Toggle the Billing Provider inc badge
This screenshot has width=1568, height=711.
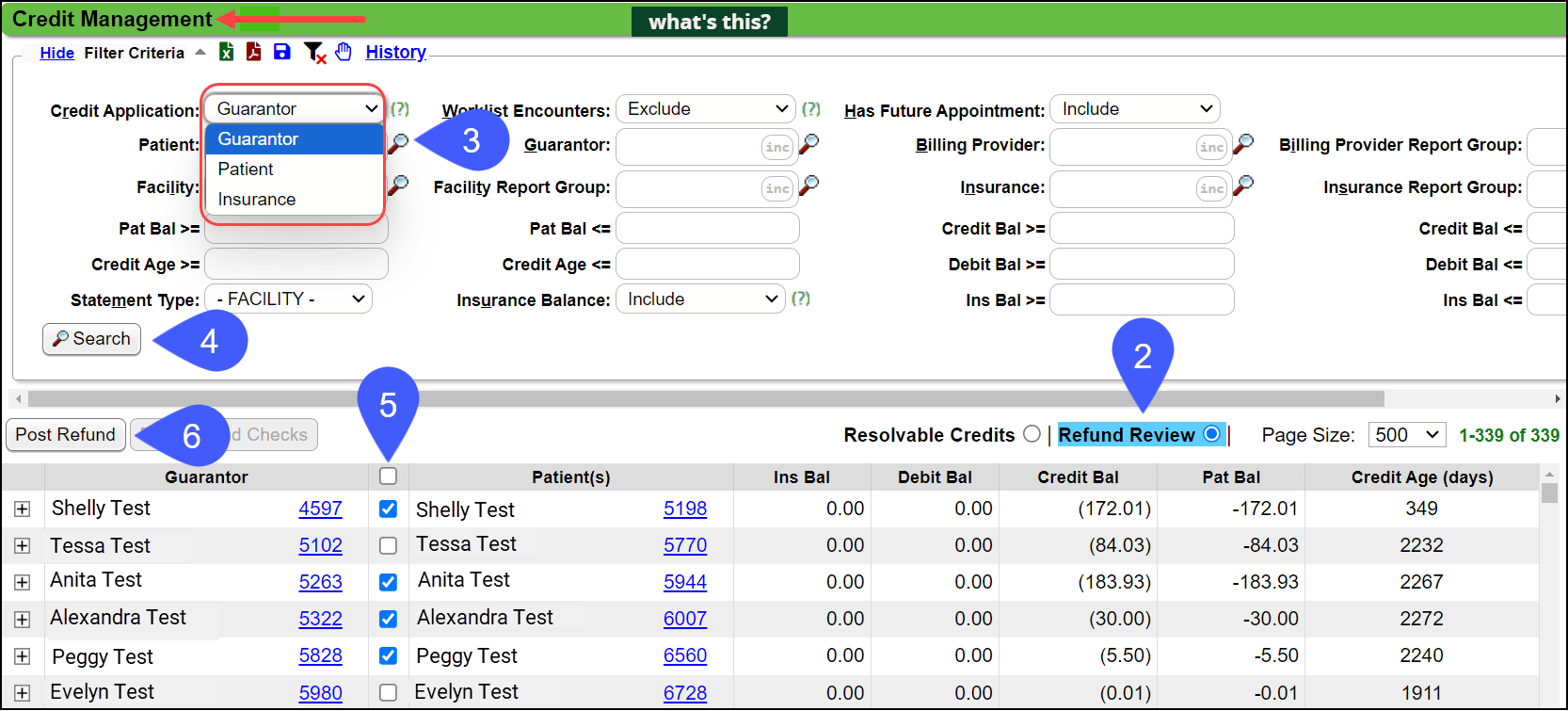(1212, 147)
